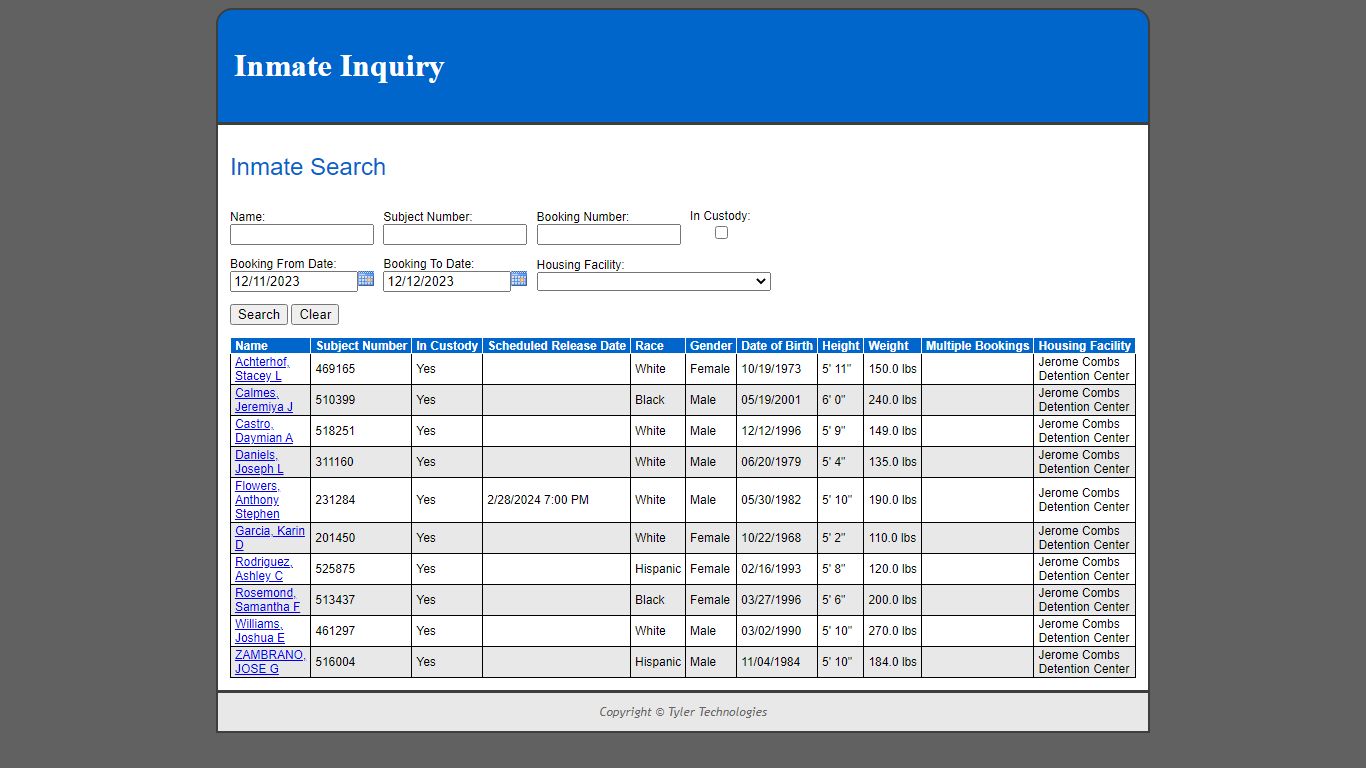Image resolution: width=1366 pixels, height=768 pixels.
Task: Select subject number 231284 cell
Action: click(x=361, y=500)
